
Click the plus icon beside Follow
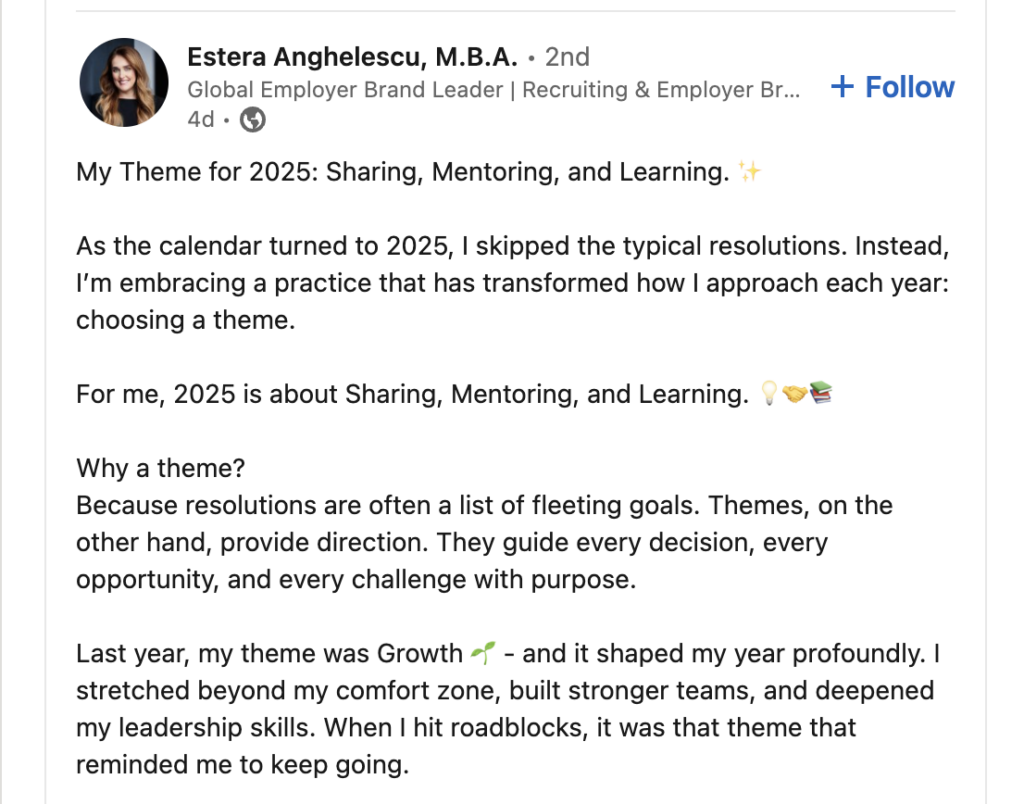[x=842, y=87]
